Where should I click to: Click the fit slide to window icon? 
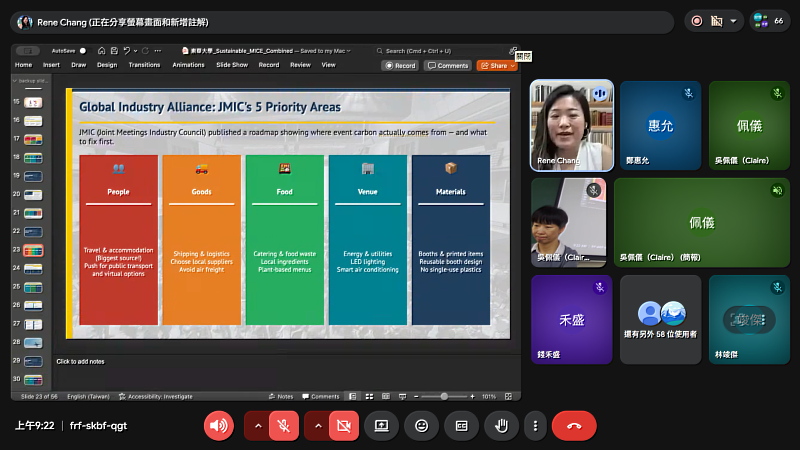508,396
